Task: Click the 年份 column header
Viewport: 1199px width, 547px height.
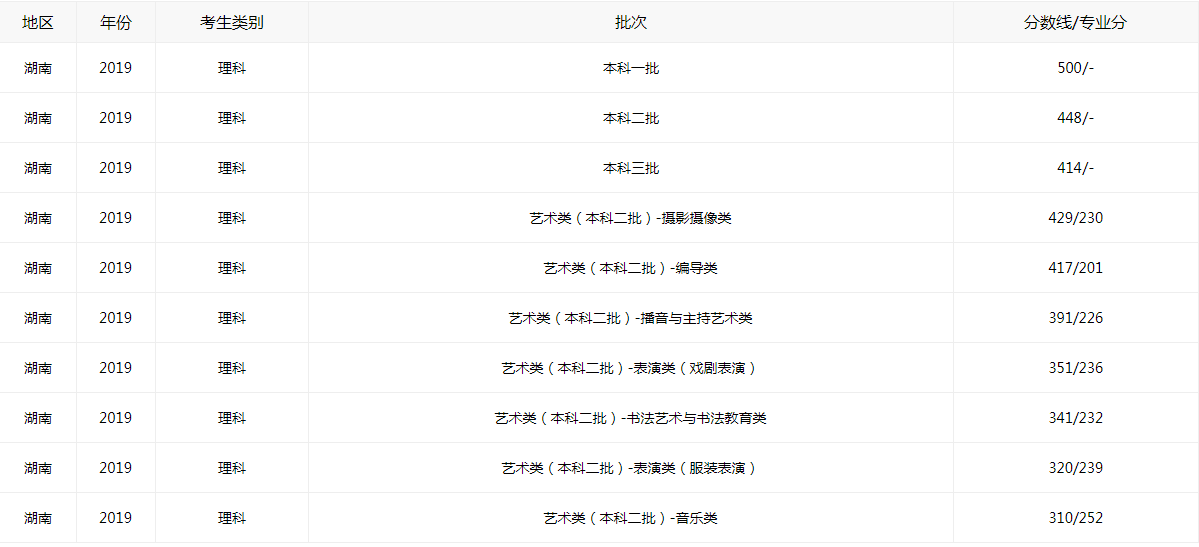Action: click(x=116, y=22)
